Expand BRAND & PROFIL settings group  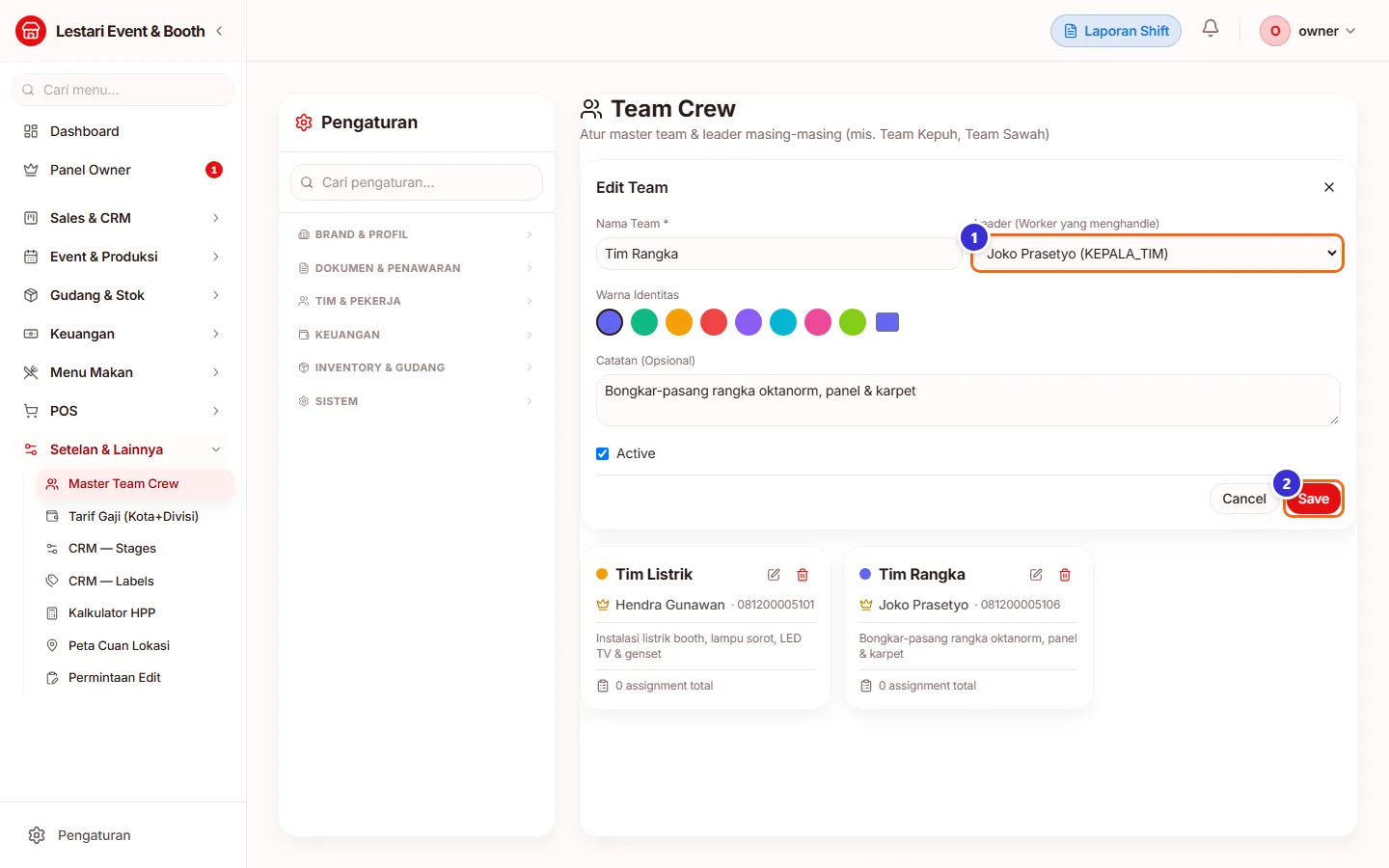point(416,234)
